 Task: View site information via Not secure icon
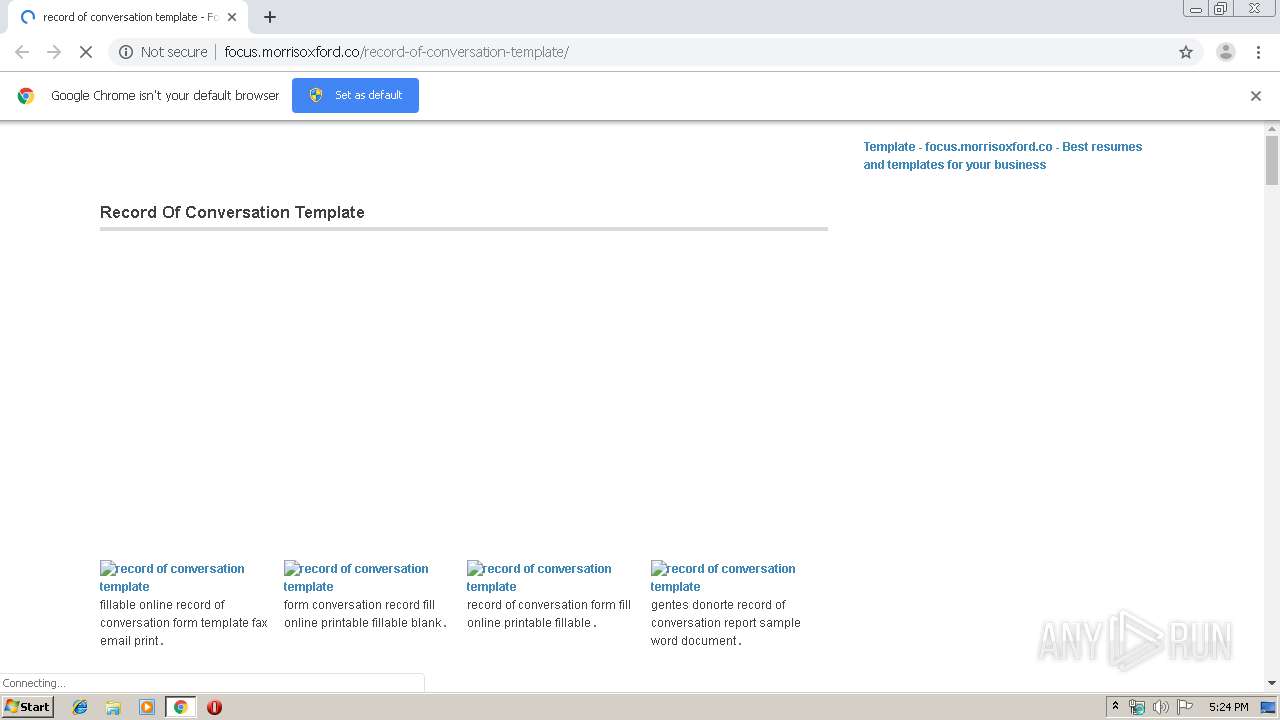(126, 52)
